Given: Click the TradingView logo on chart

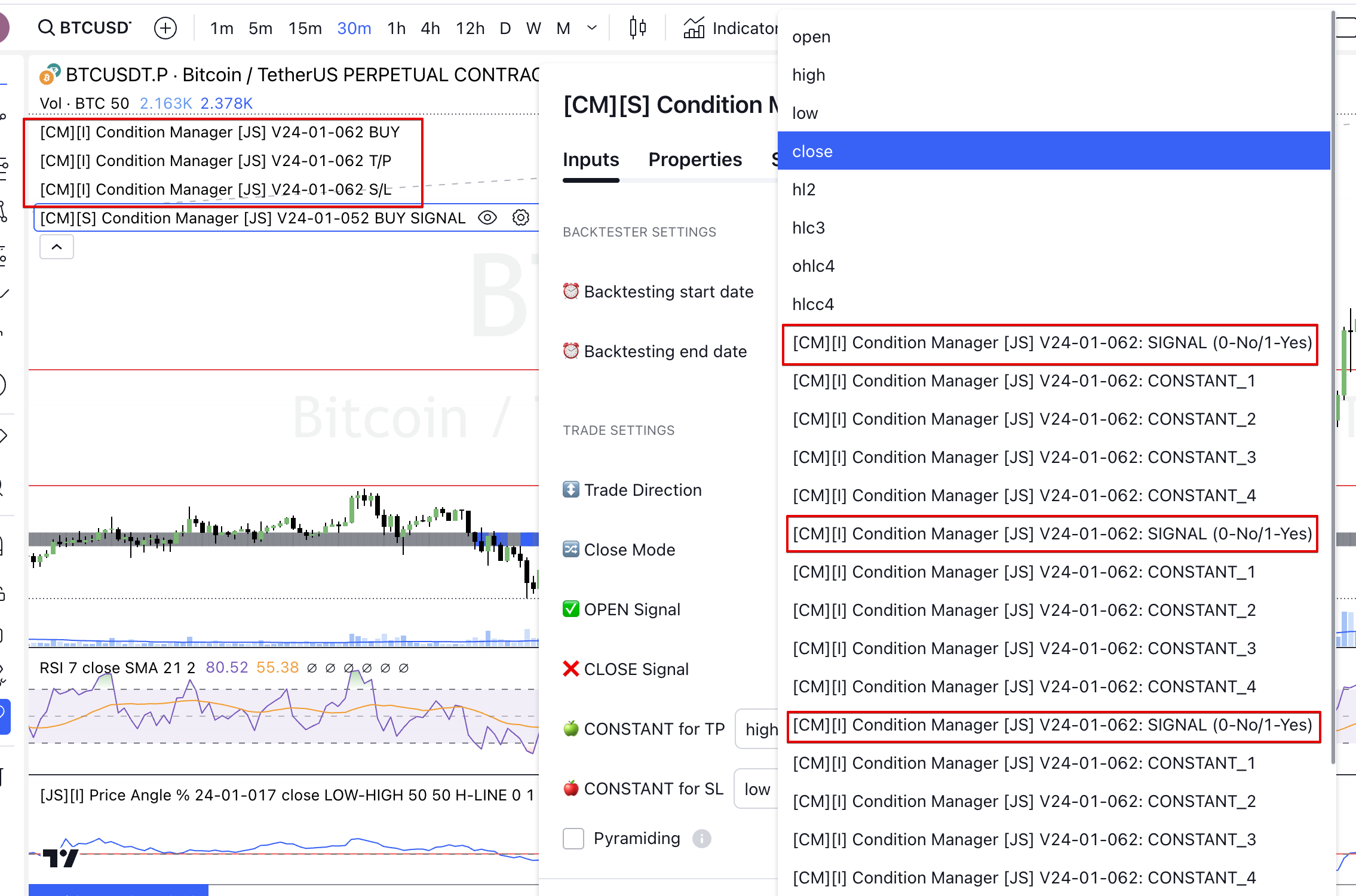Looking at the screenshot, I should click(60, 858).
